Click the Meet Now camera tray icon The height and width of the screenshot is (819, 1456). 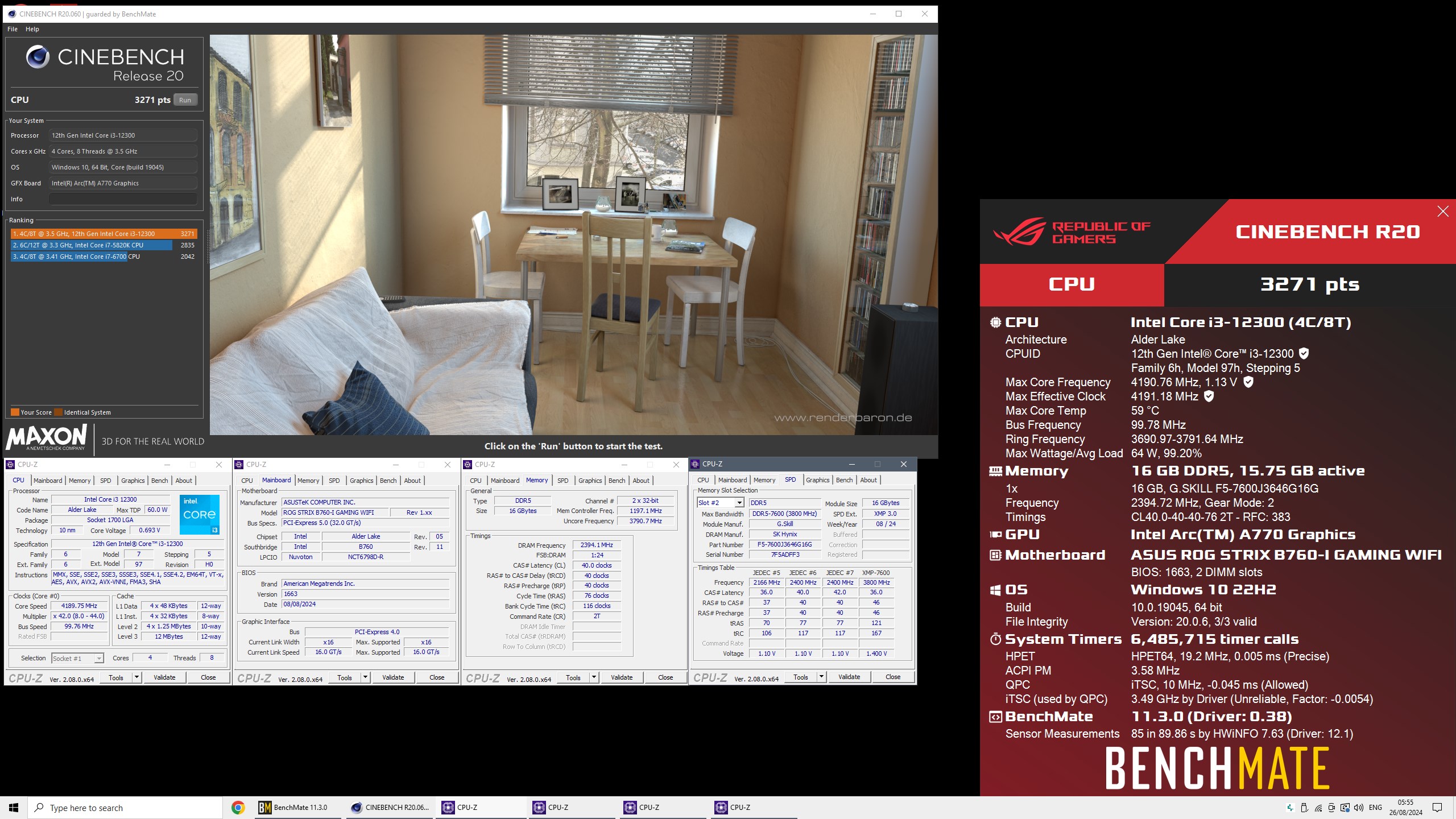[x=1331, y=808]
